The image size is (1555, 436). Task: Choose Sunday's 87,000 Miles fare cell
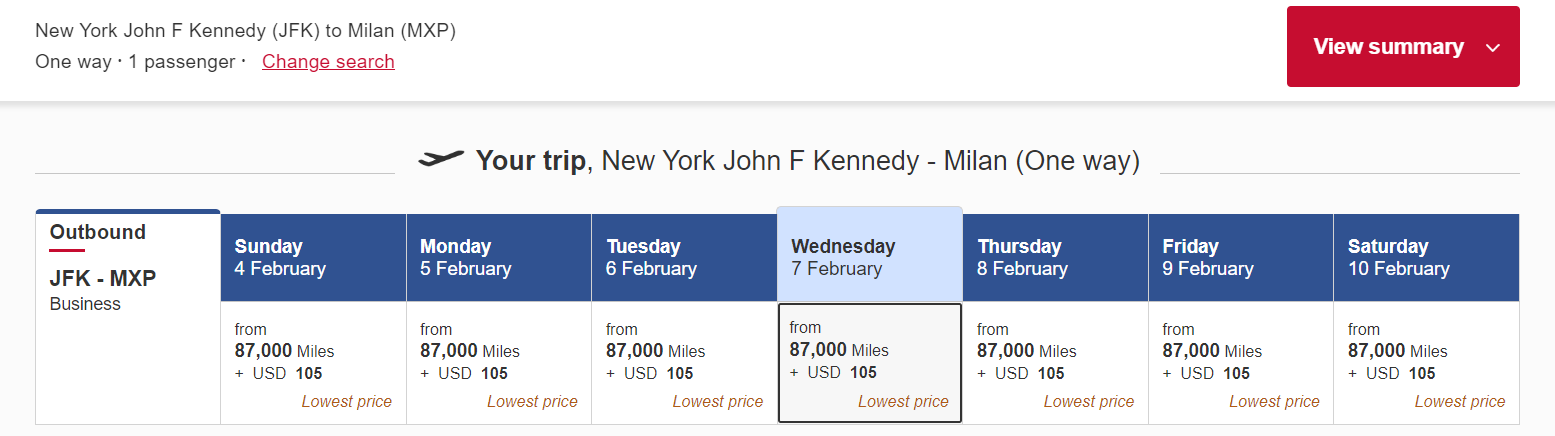pyautogui.click(x=313, y=362)
